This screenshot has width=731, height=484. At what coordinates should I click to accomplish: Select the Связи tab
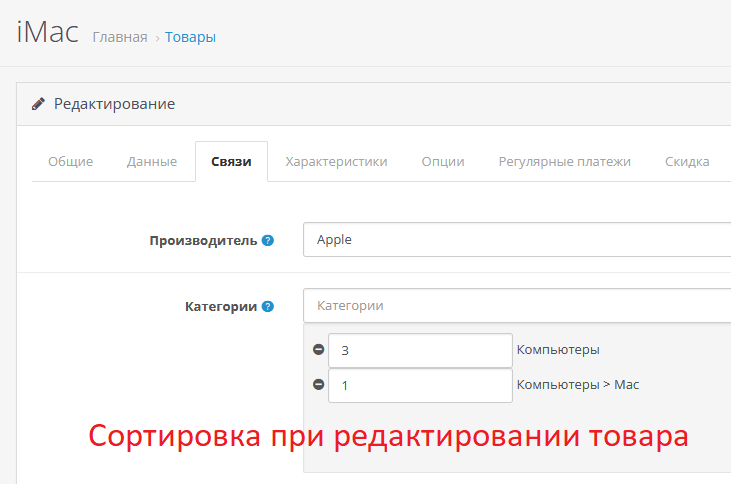(231, 161)
